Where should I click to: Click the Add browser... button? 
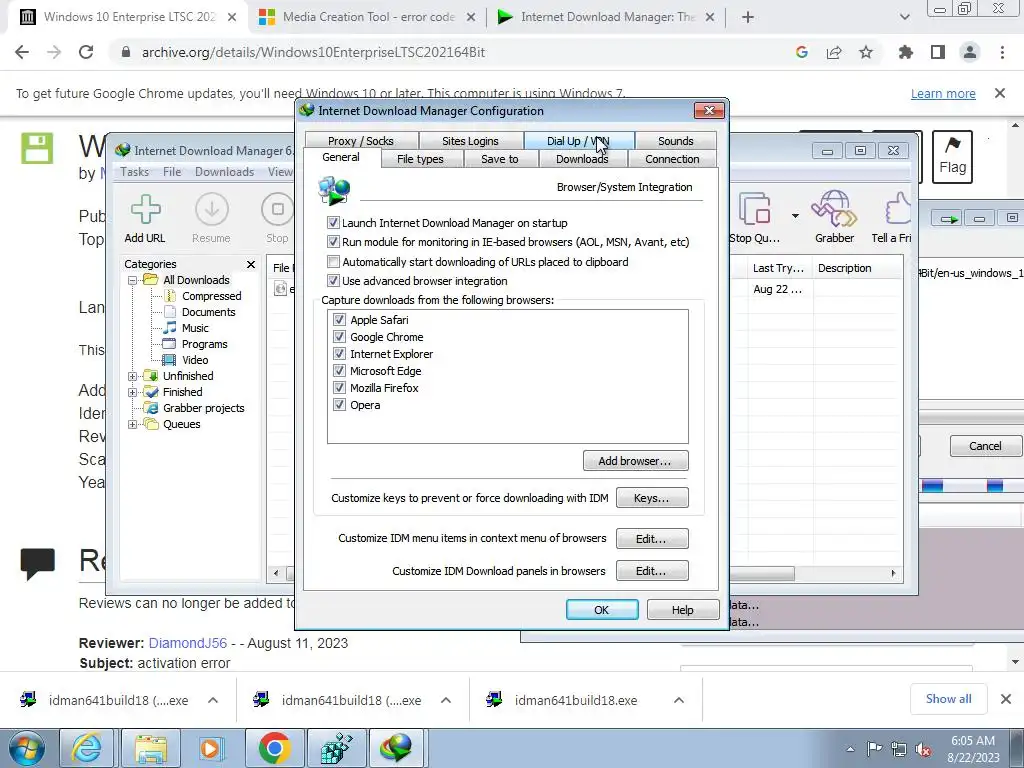pos(635,460)
